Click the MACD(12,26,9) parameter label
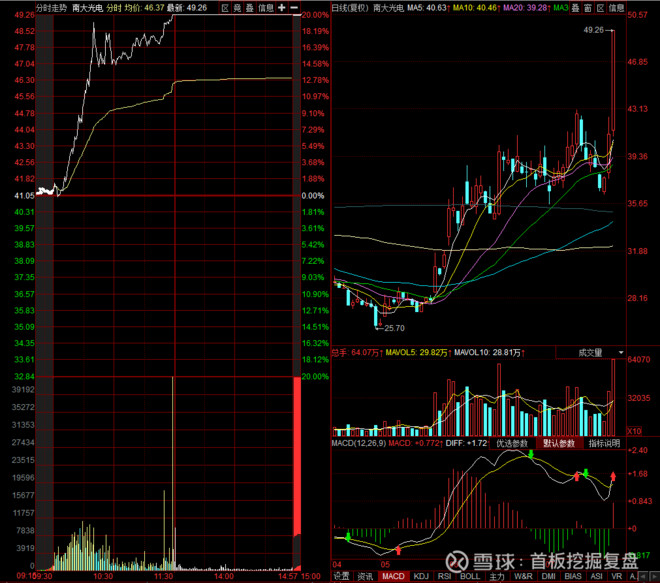This screenshot has width=660, height=583. pos(359,443)
